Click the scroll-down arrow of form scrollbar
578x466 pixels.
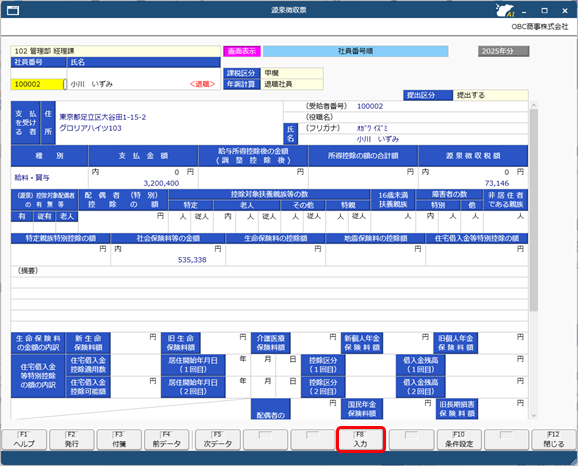(533, 415)
